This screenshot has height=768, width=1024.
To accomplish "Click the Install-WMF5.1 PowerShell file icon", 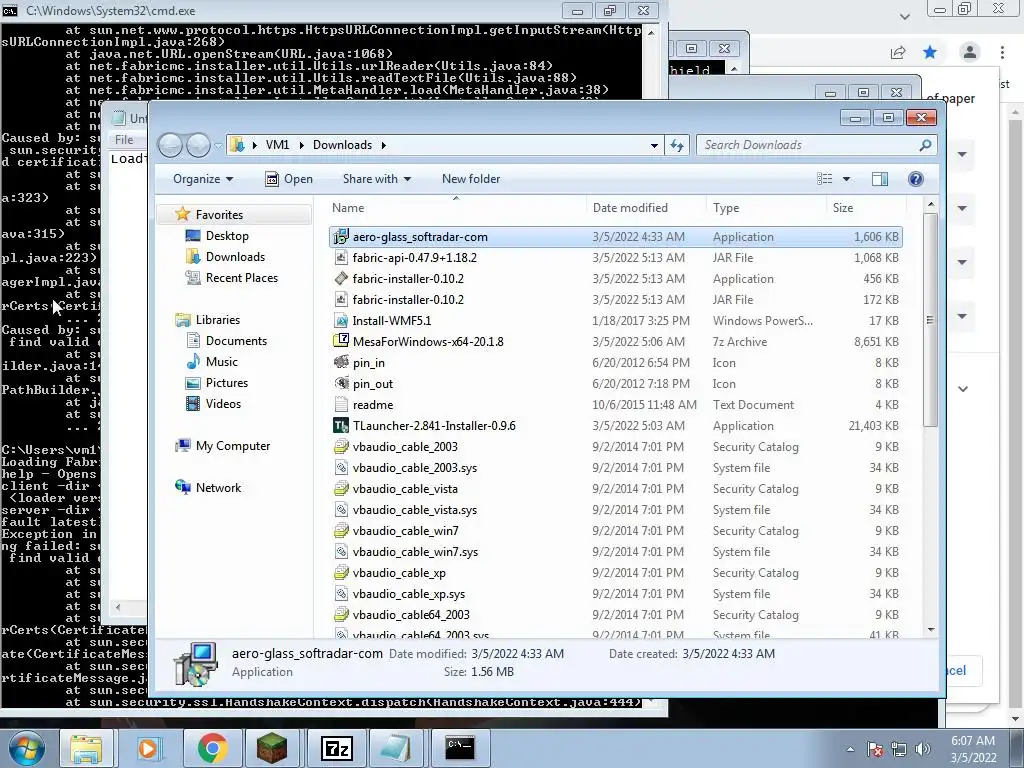I will click(x=340, y=321).
